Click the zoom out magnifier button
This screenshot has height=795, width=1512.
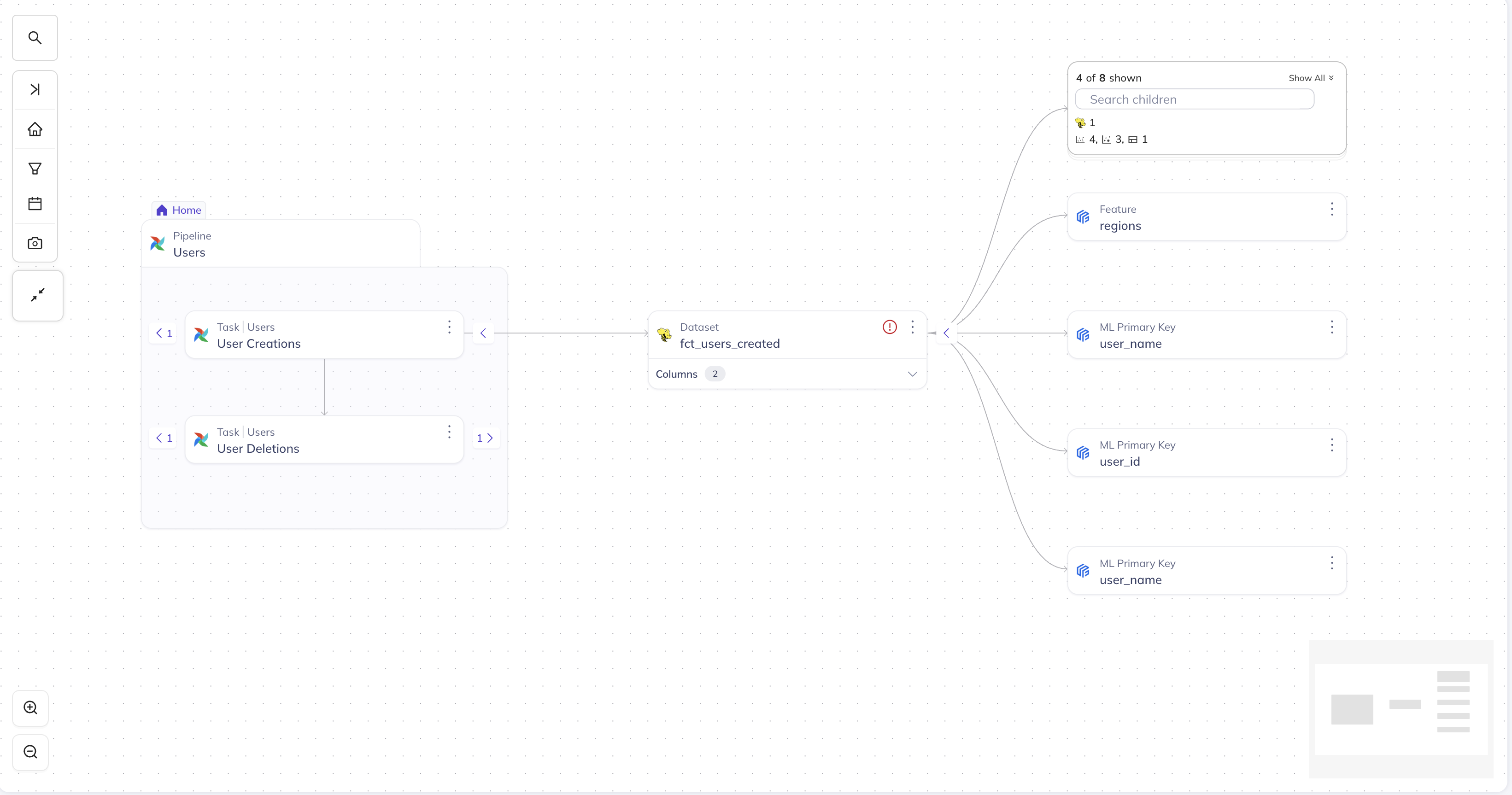[x=30, y=752]
